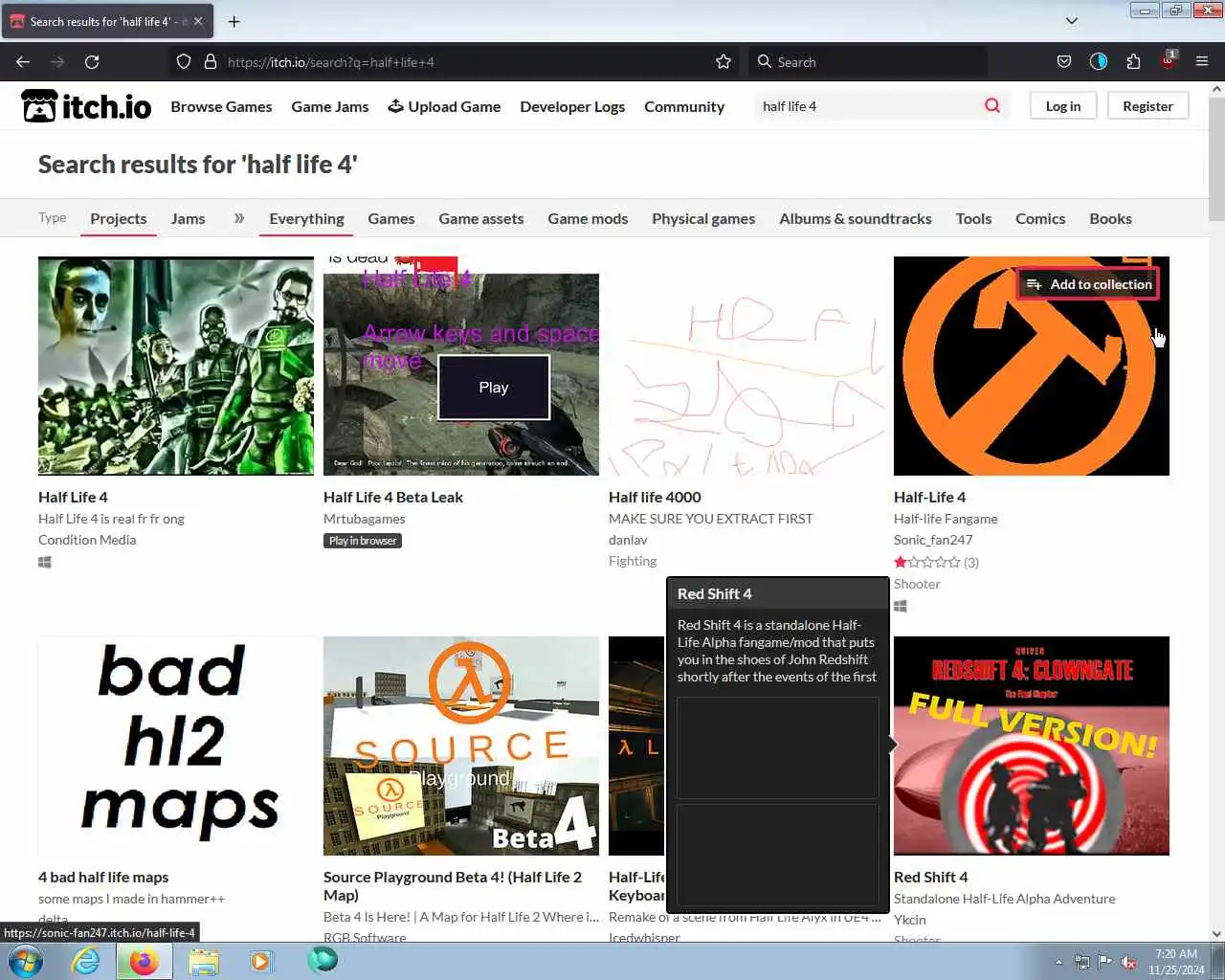
Task: Open Half Life 4 game thumbnail
Action: [176, 366]
